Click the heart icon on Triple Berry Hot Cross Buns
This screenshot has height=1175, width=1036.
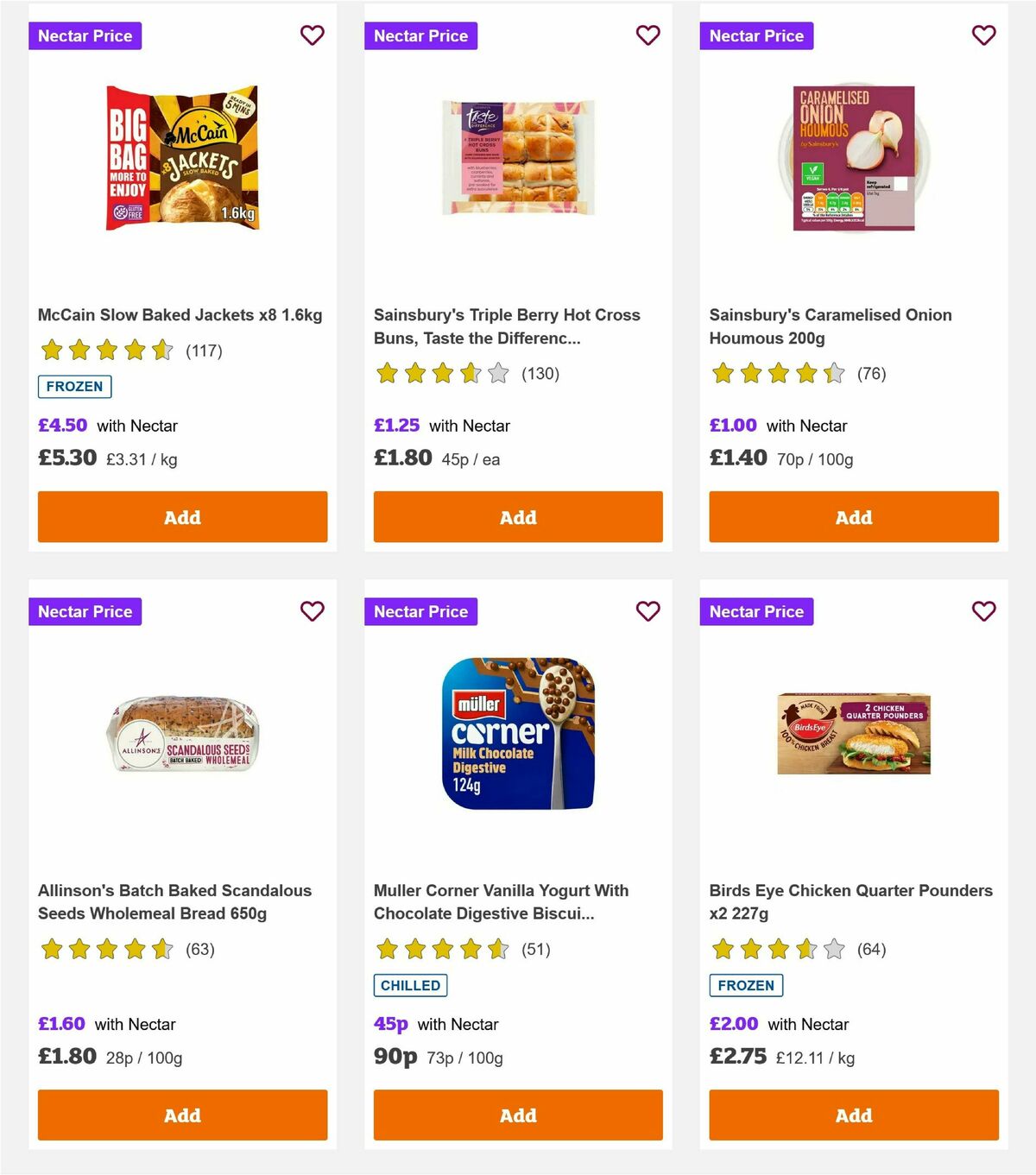coord(647,35)
